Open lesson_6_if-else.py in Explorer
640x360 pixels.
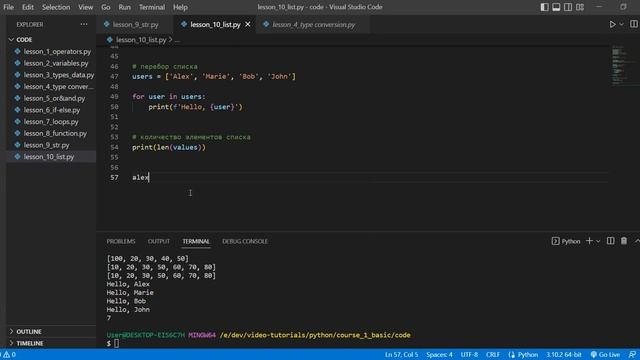pyautogui.click(x=51, y=110)
